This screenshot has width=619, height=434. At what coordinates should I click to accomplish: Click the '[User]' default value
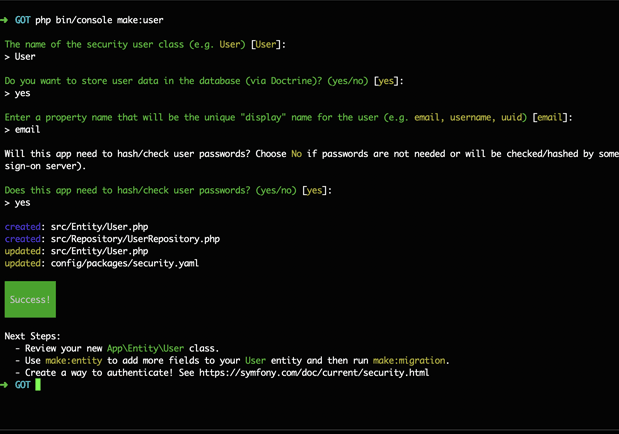point(266,44)
